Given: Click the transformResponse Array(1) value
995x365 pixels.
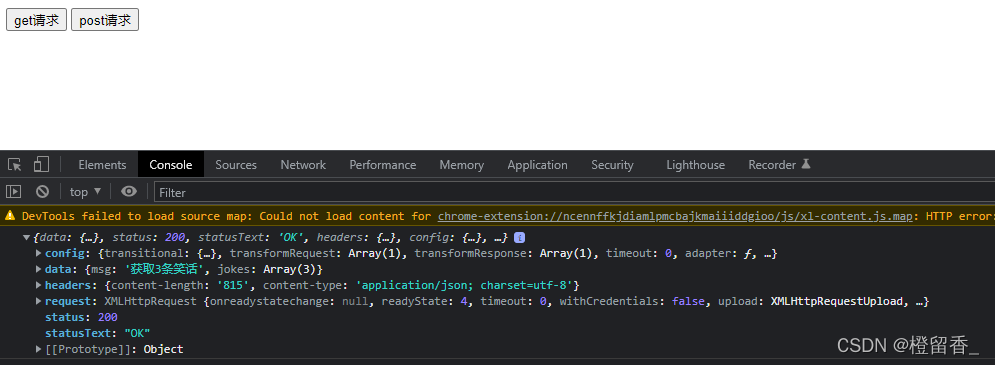Looking at the screenshot, I should point(565,254).
